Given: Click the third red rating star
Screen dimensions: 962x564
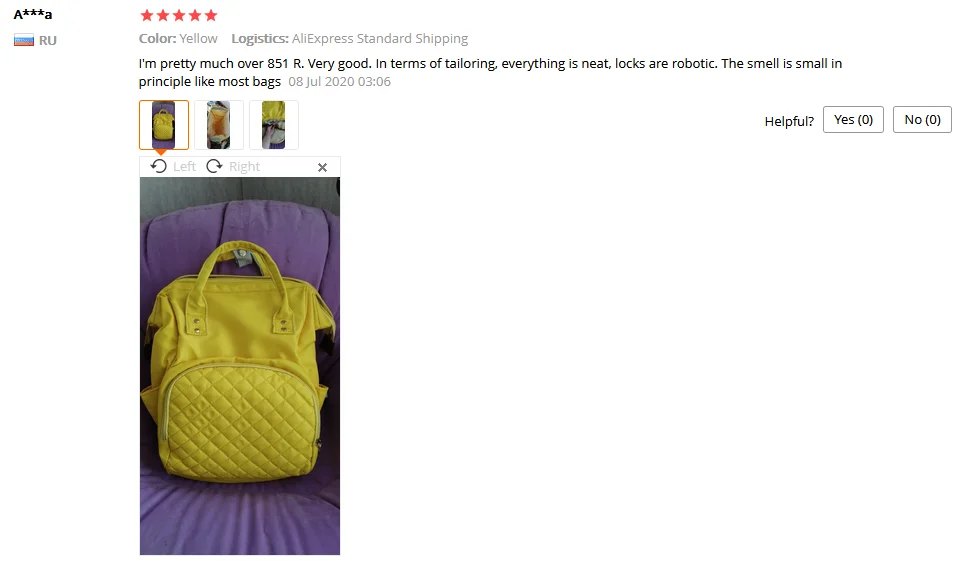Looking at the screenshot, I should [x=179, y=15].
